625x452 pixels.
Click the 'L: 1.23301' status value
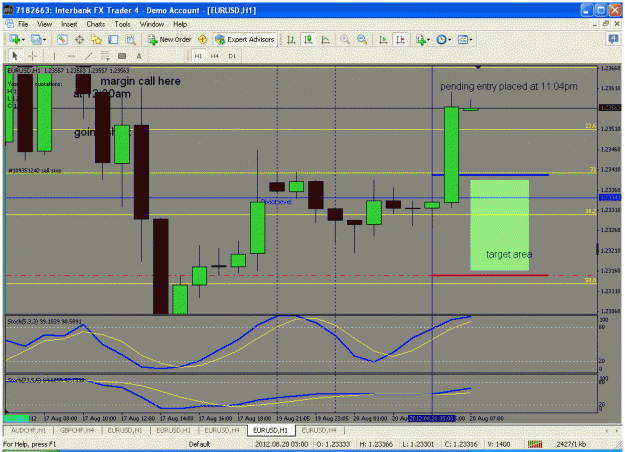(418, 444)
